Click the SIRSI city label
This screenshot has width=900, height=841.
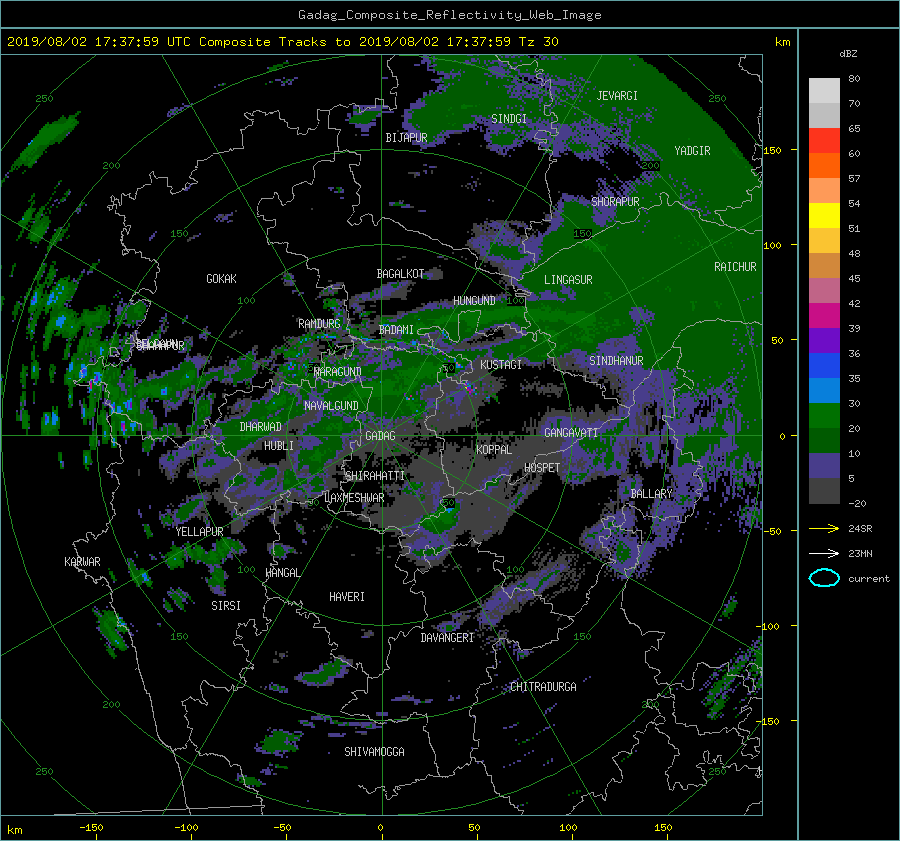coord(226,606)
